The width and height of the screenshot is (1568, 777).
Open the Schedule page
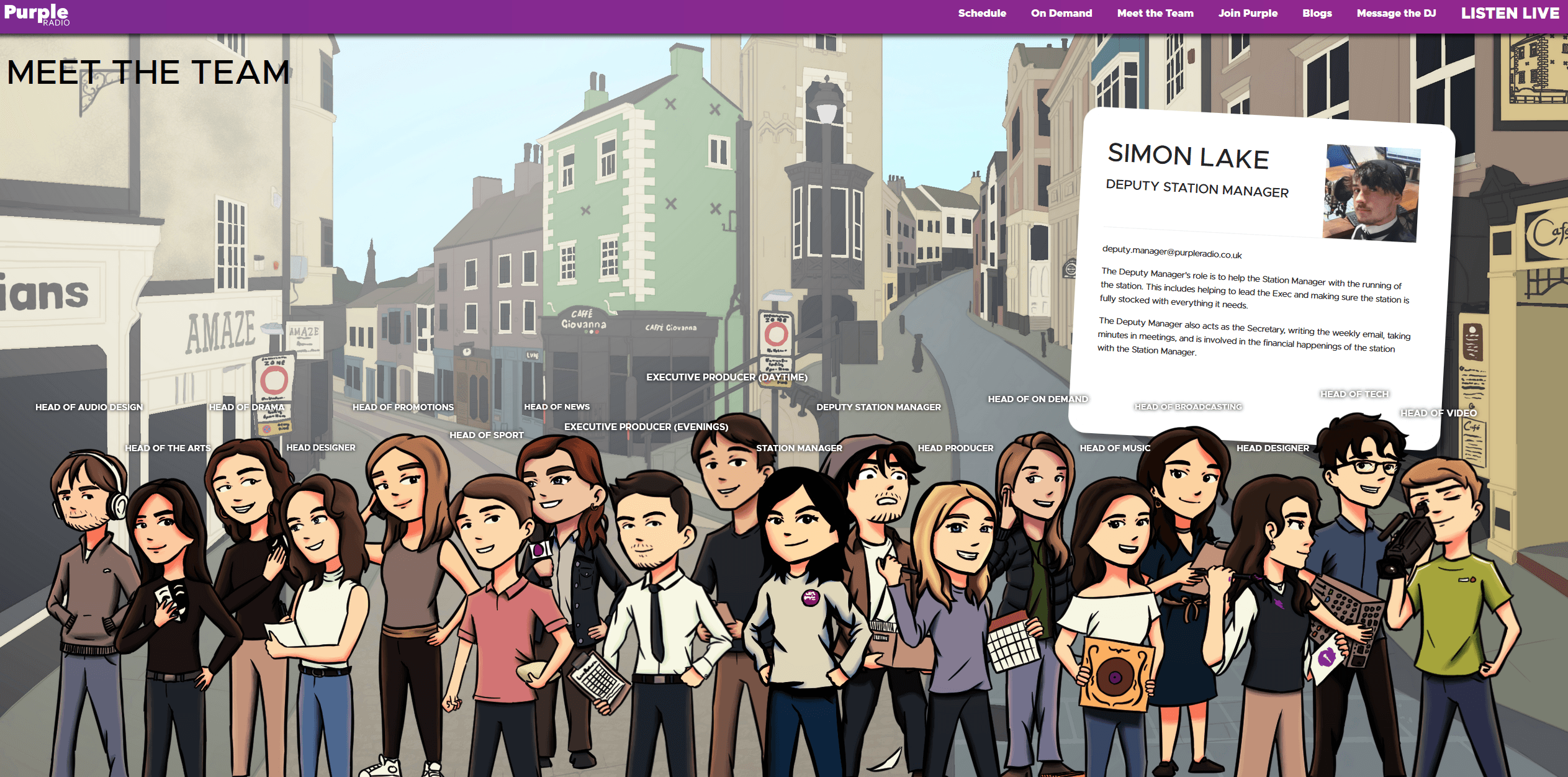982,13
